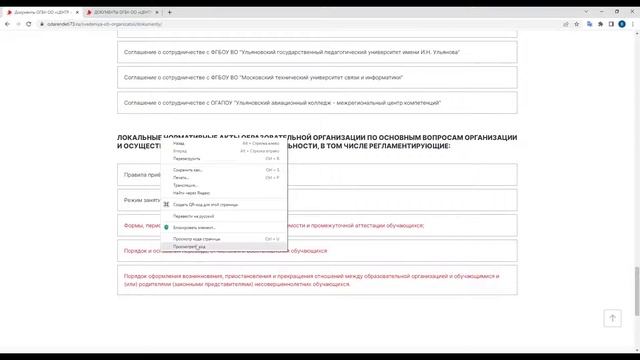Choose Перевести на русский menu entry
This screenshot has width=640, height=360.
(224, 216)
